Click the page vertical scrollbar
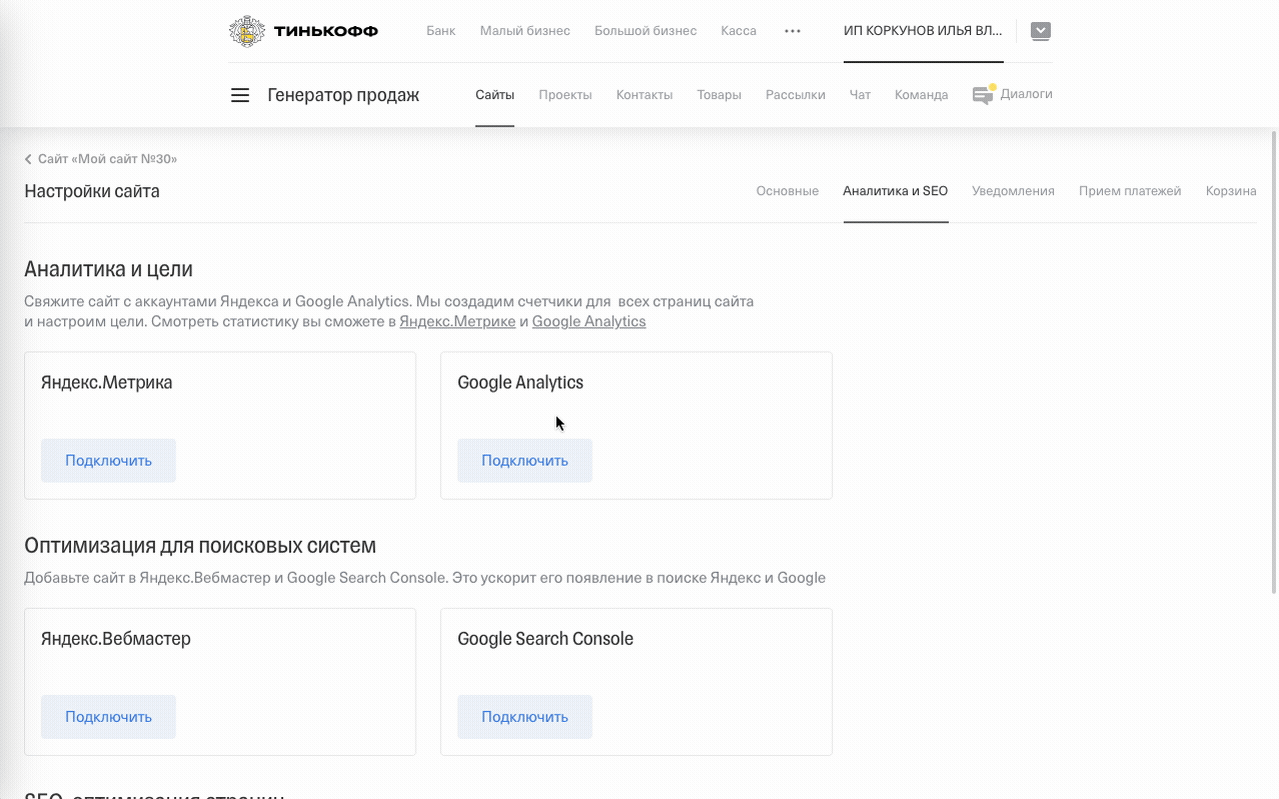 coord(1274,362)
